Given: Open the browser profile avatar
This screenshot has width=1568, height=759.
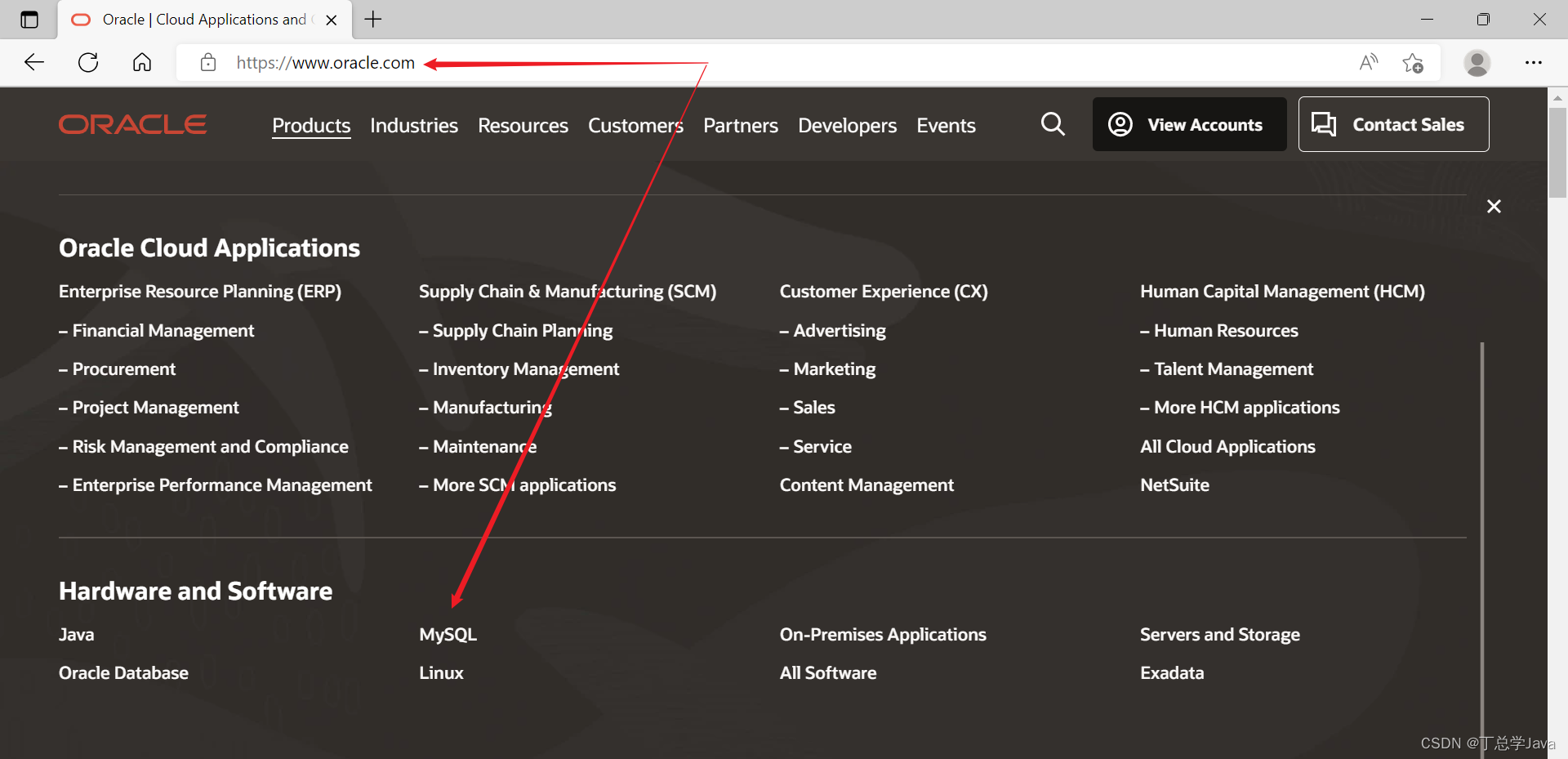Looking at the screenshot, I should click(x=1477, y=62).
